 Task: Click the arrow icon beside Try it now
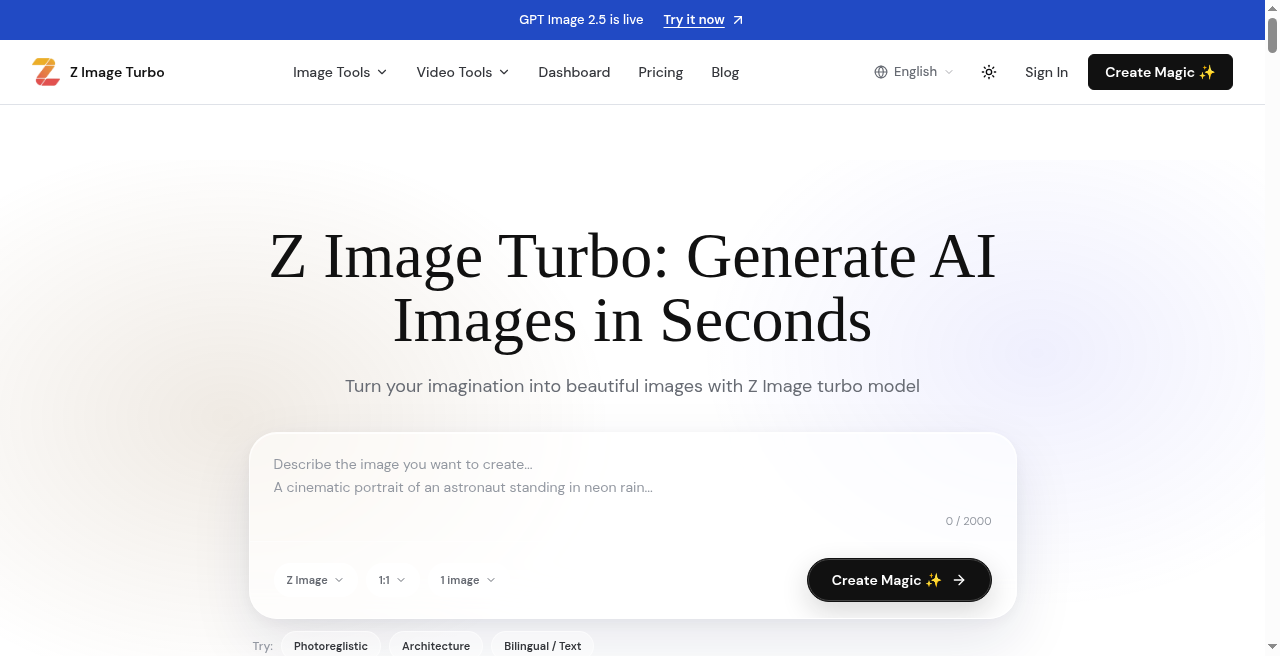(738, 20)
